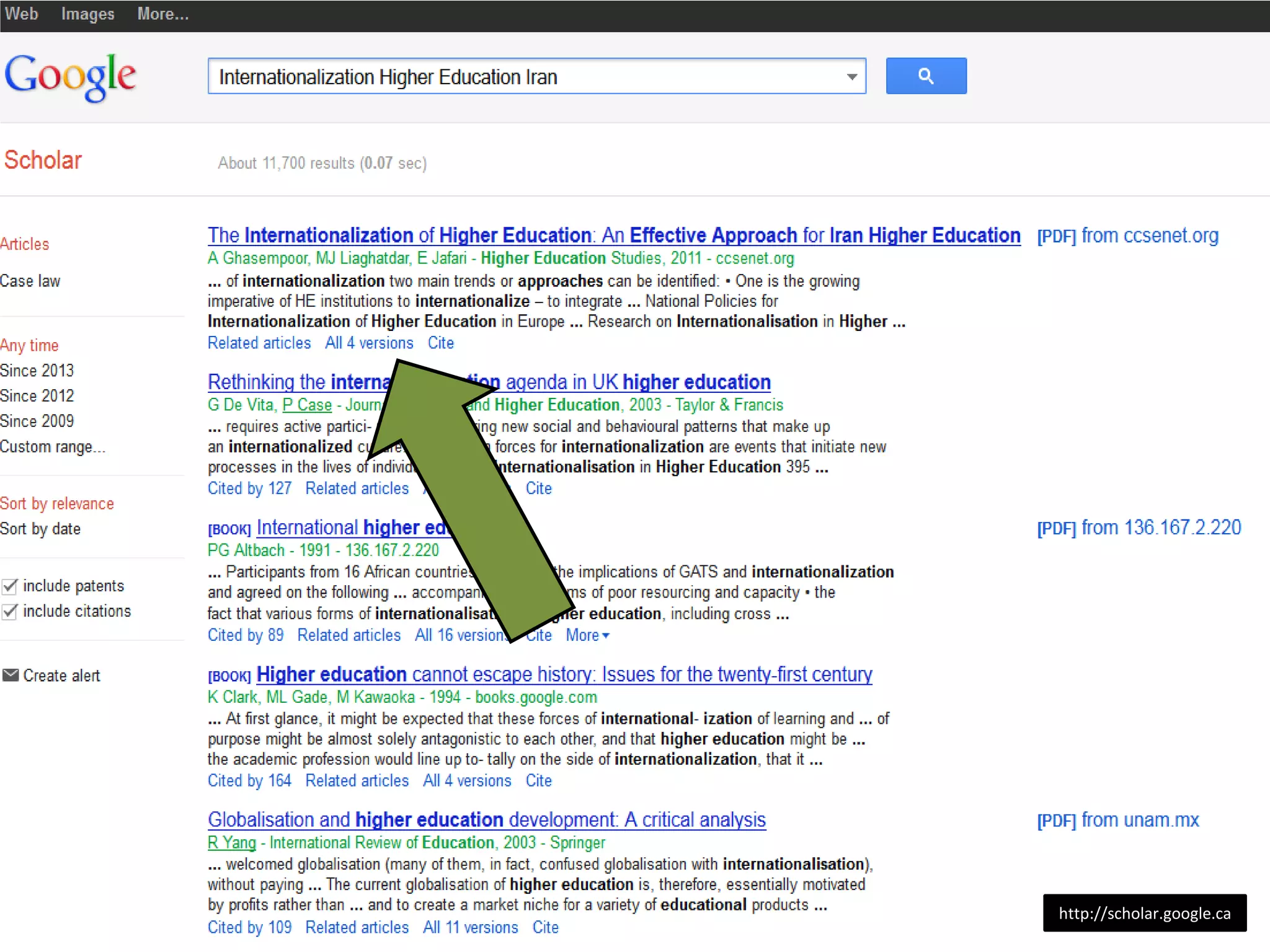
Task: Open All 4 versions under Clark result
Action: [467, 781]
